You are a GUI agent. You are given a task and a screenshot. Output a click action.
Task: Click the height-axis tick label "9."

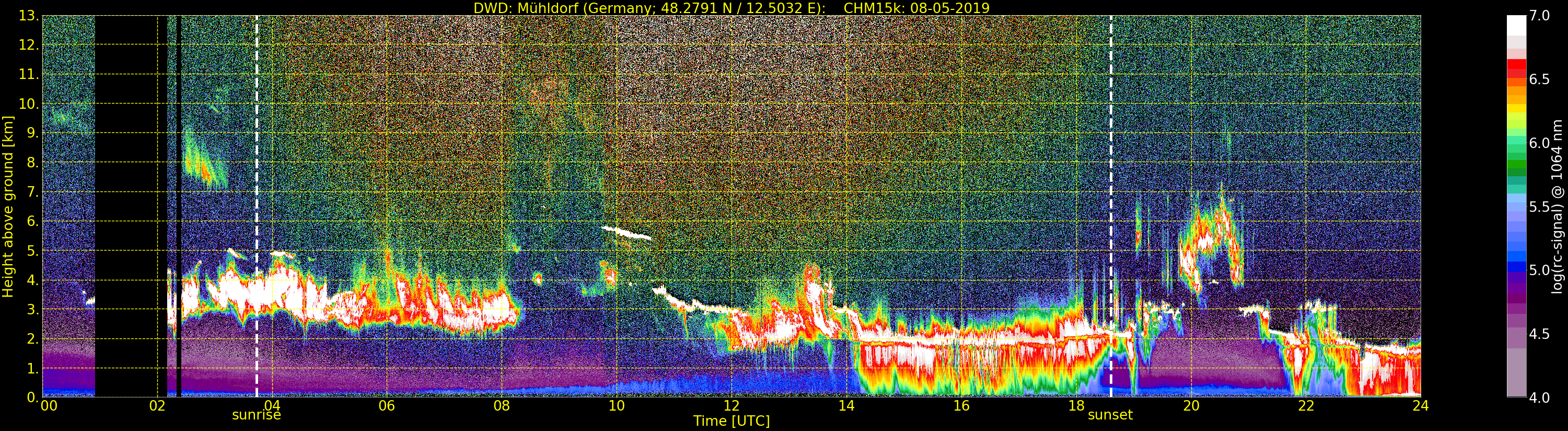pyautogui.click(x=32, y=133)
